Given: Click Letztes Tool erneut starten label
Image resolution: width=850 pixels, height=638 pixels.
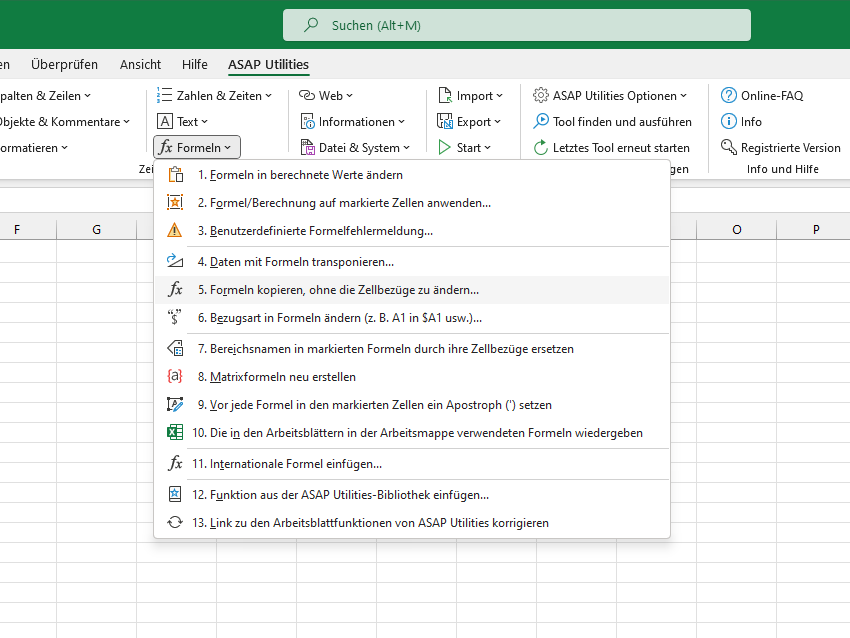Looking at the screenshot, I should coord(621,147).
